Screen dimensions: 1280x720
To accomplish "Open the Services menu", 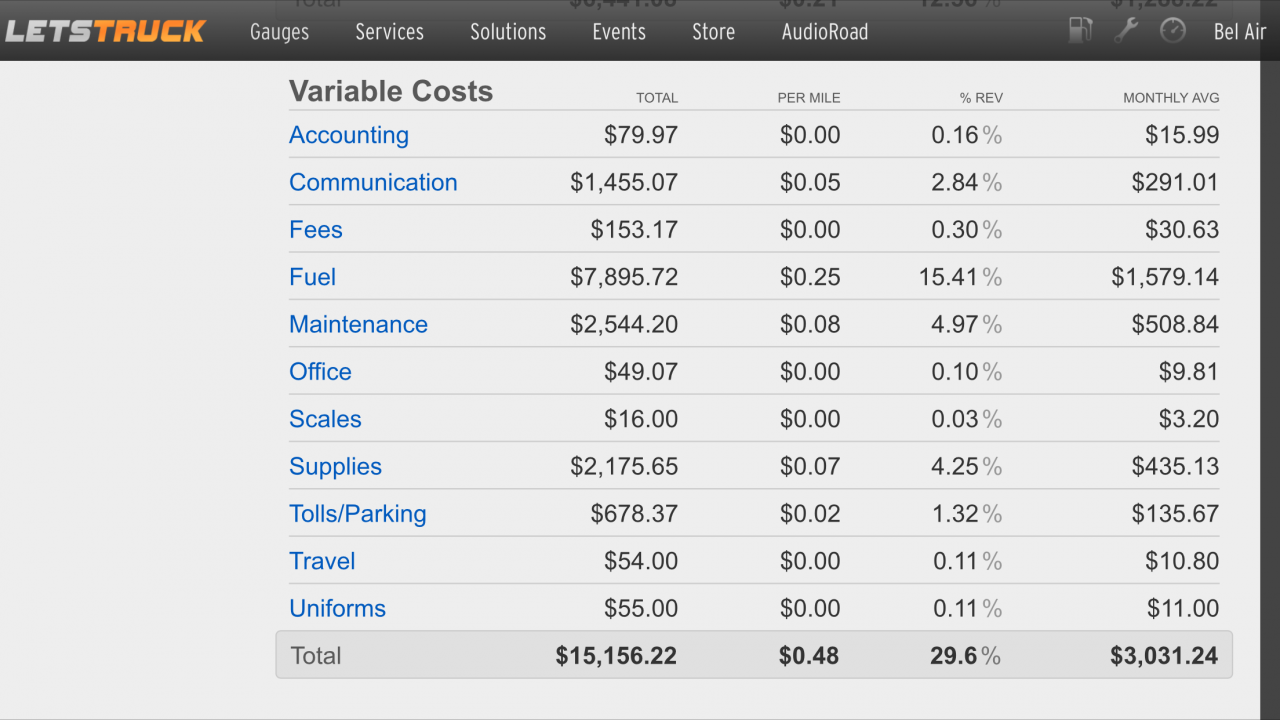I will click(x=389, y=32).
